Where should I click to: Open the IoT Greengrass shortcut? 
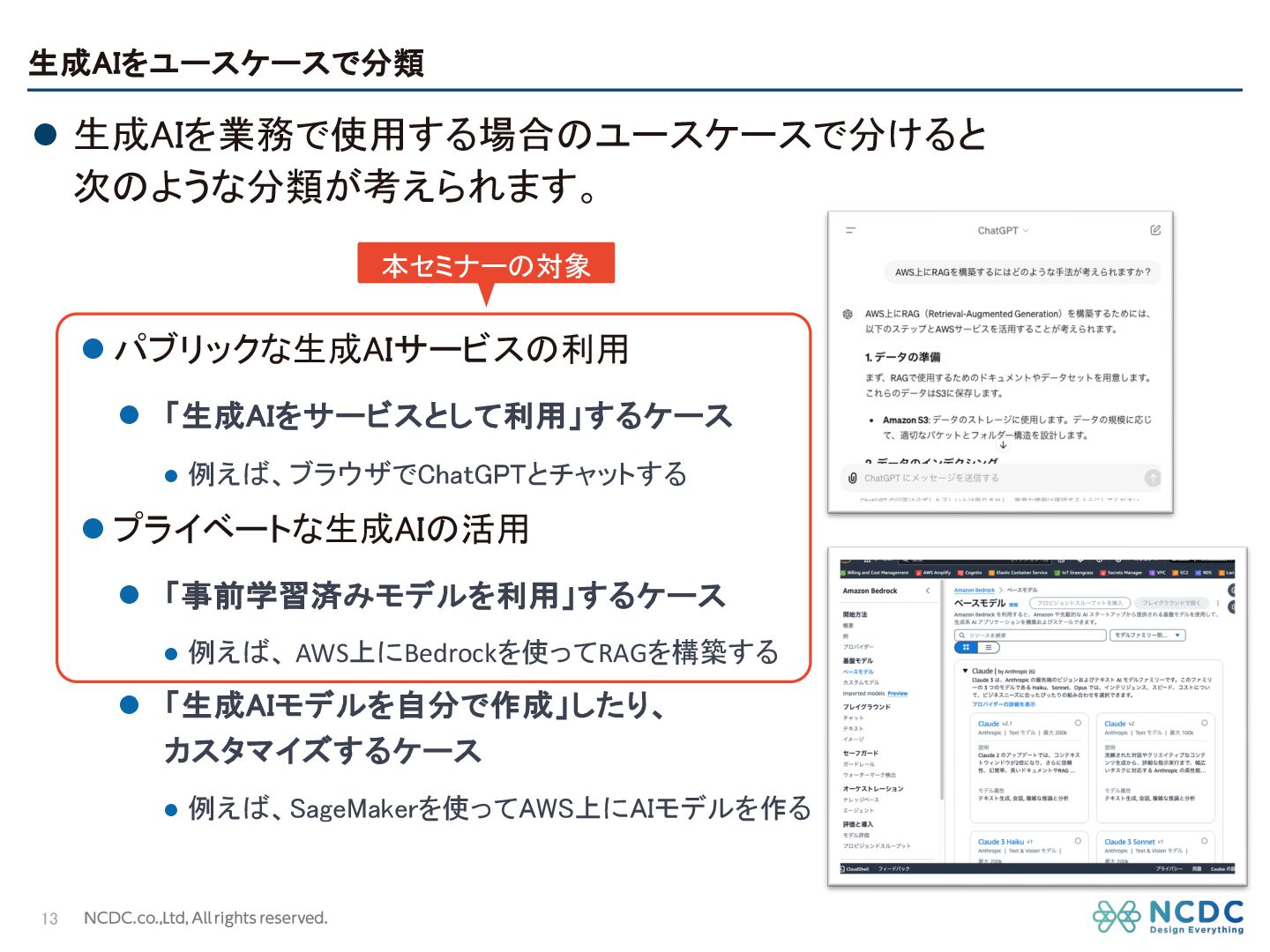point(1073,573)
